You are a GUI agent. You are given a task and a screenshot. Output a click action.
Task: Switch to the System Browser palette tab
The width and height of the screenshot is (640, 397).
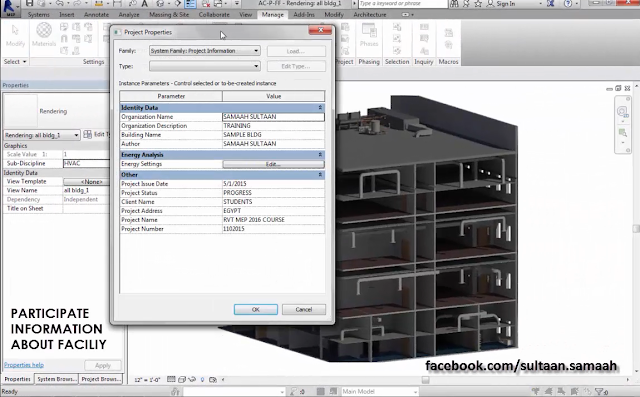[x=57, y=379]
